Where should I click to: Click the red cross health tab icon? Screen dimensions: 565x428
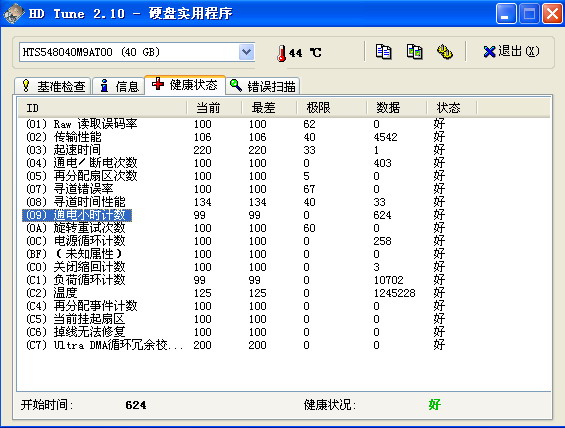click(158, 84)
